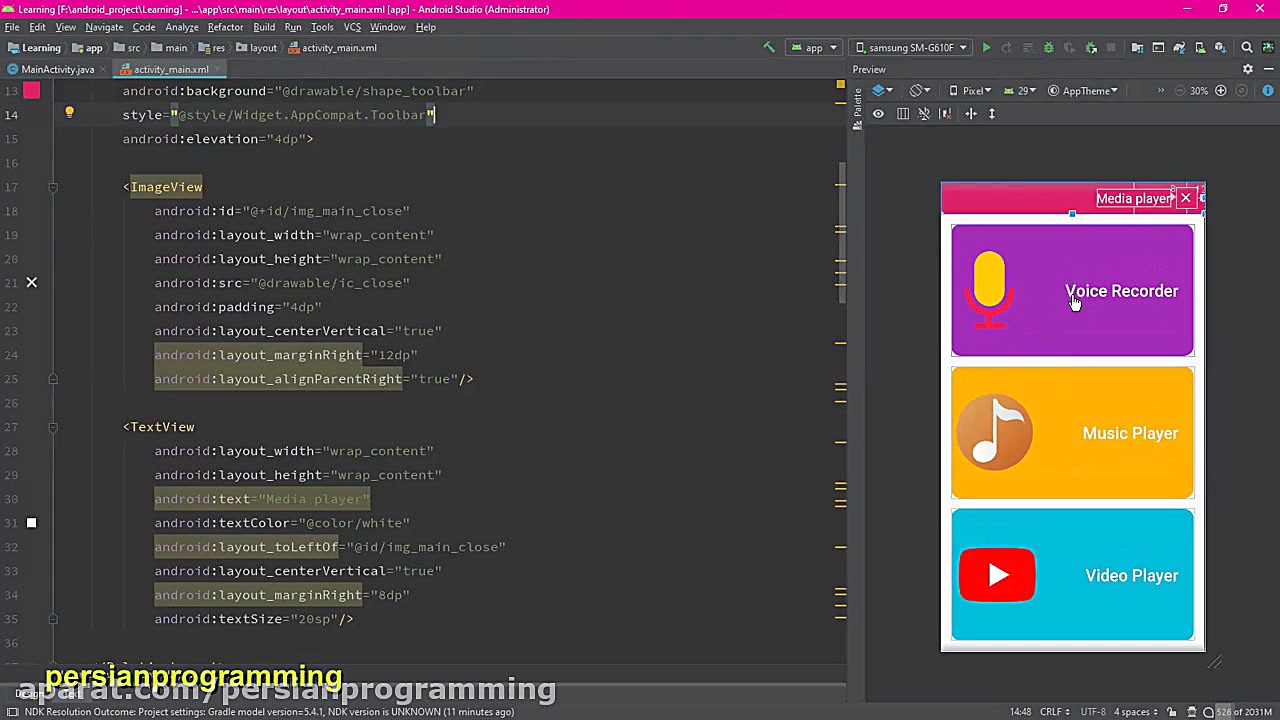This screenshot has width=1280, height=720.
Task: Open the Project Structure icon
Action: coord(1137,48)
